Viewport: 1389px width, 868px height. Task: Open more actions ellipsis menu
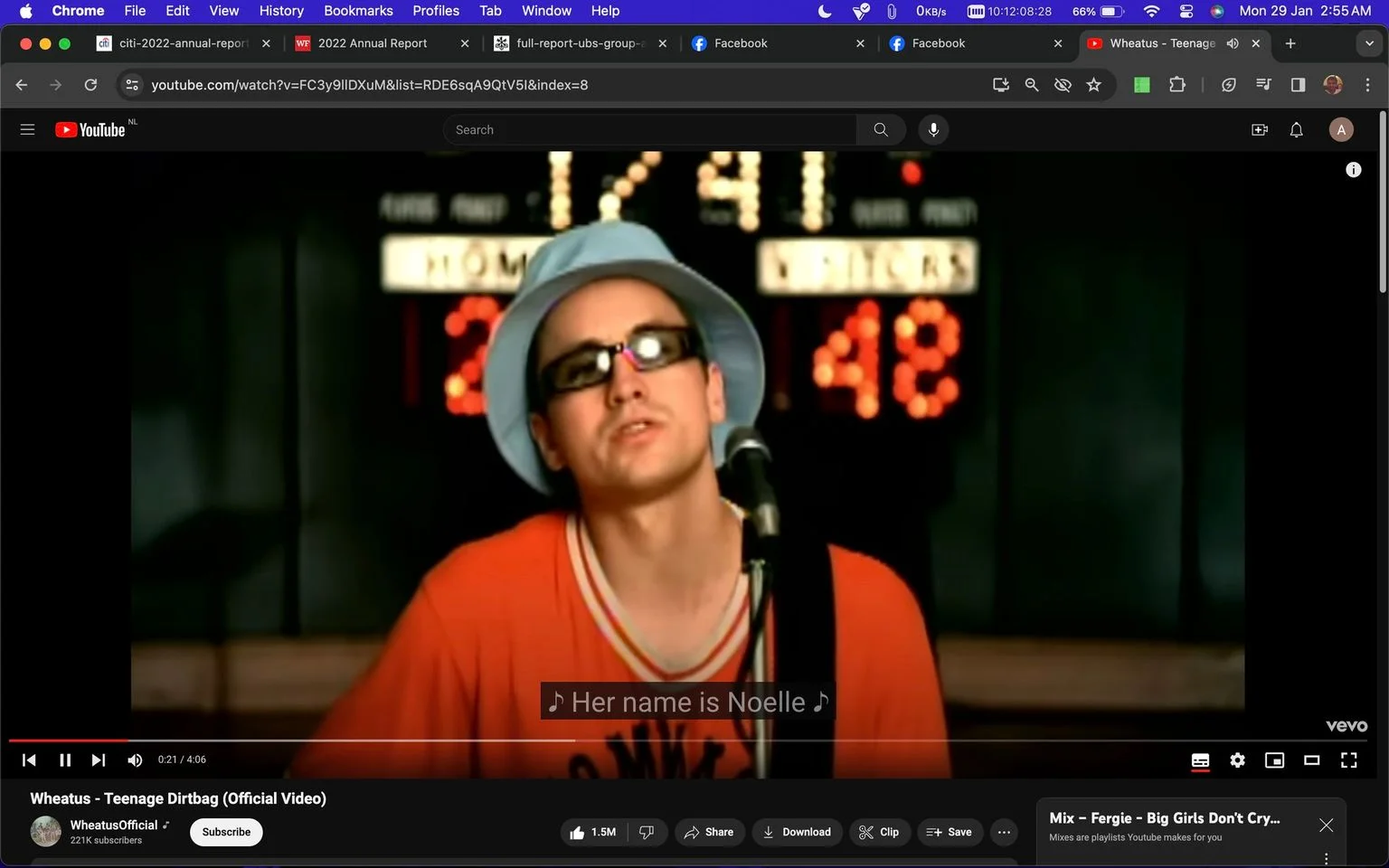tap(1004, 832)
